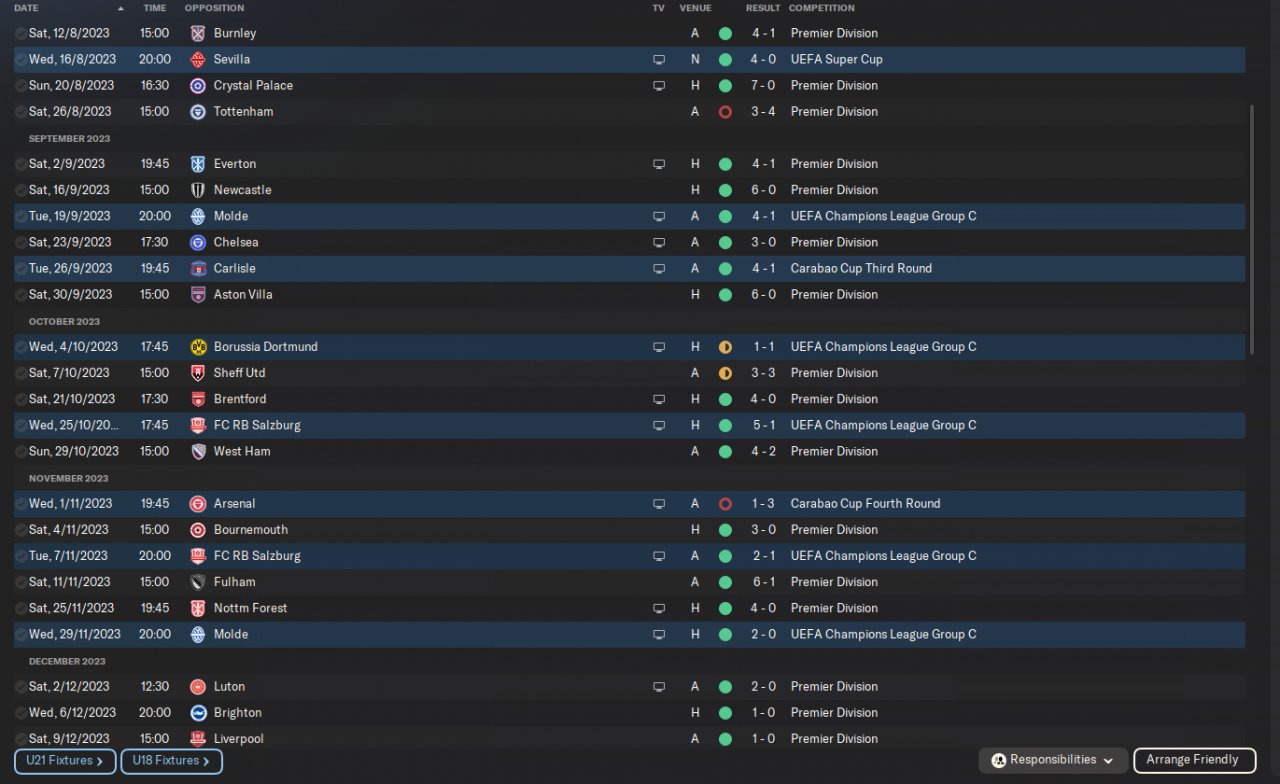Expand U21 Fixtures

click(65, 761)
